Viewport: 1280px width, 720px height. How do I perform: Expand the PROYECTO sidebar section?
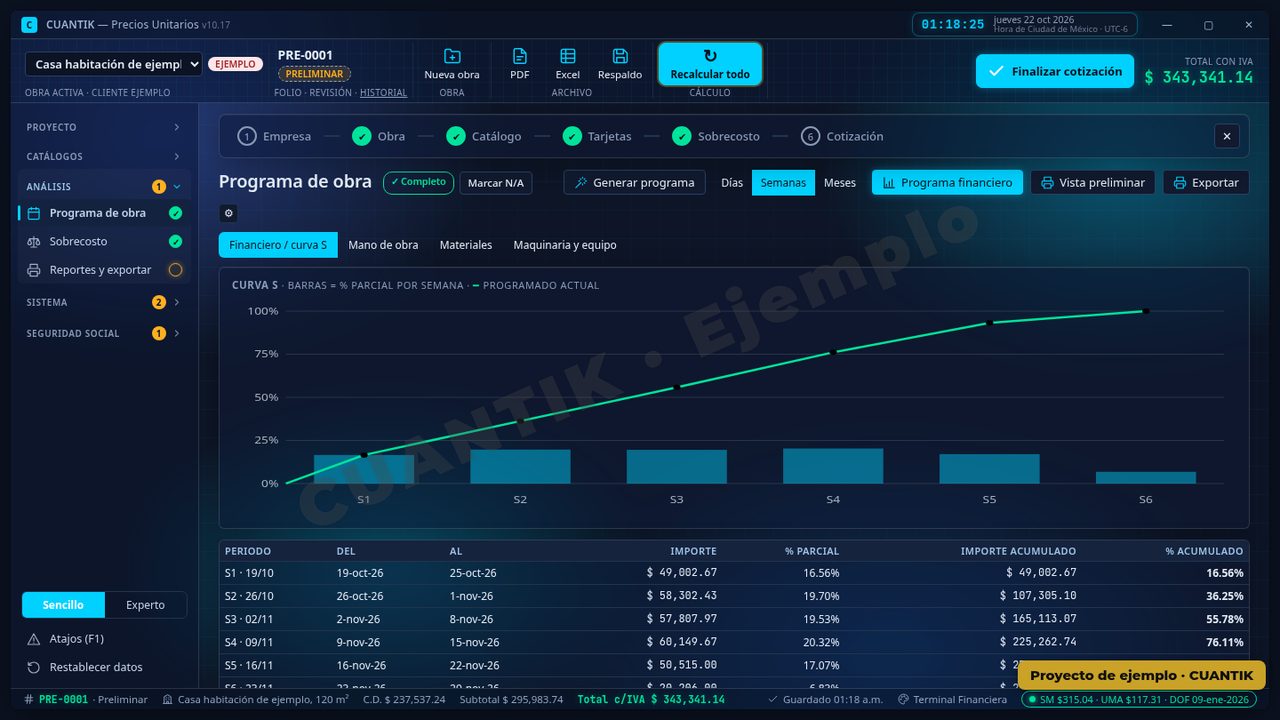104,127
